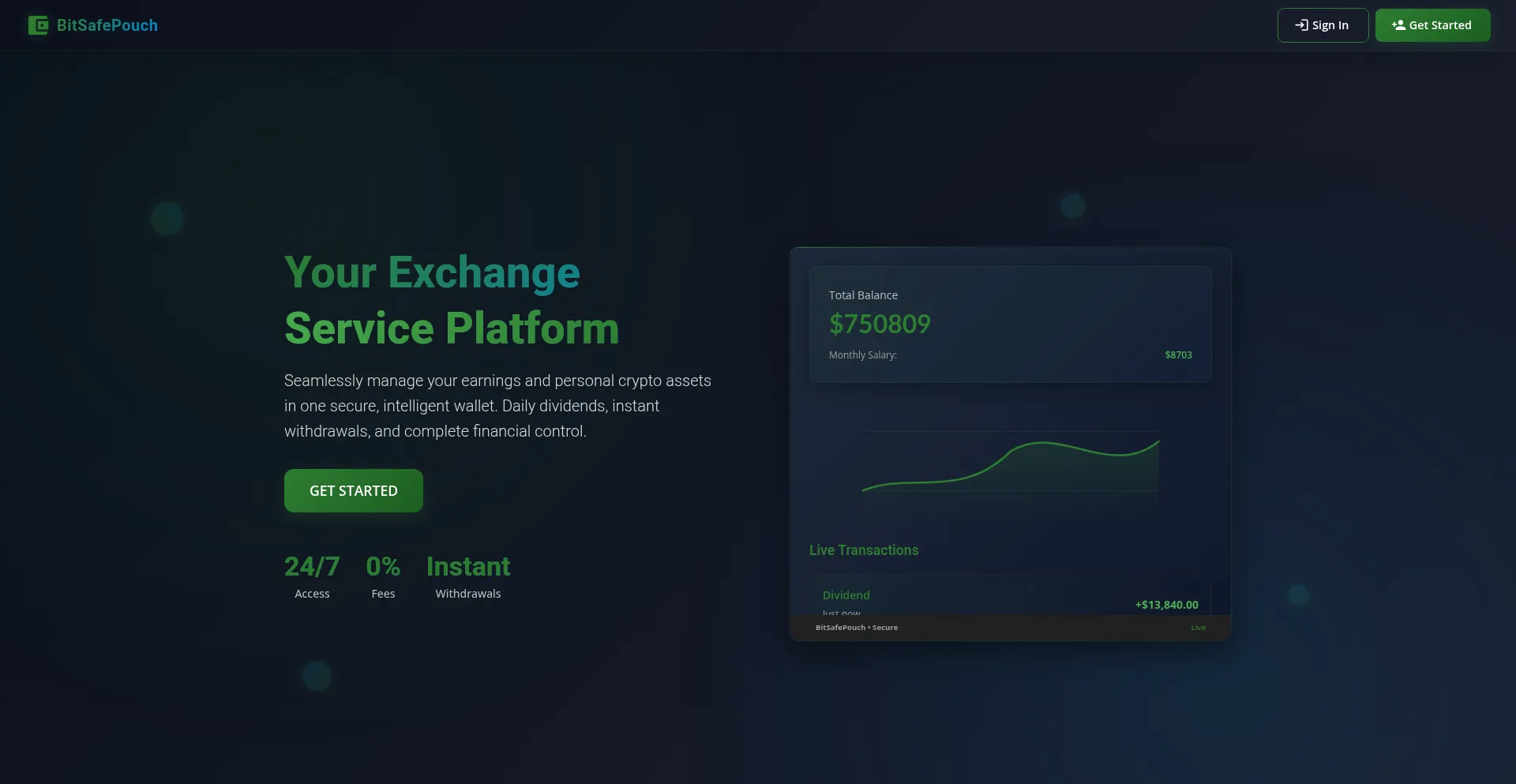Select the Instant Withdrawals stat
This screenshot has height=784, width=1516.
(468, 577)
